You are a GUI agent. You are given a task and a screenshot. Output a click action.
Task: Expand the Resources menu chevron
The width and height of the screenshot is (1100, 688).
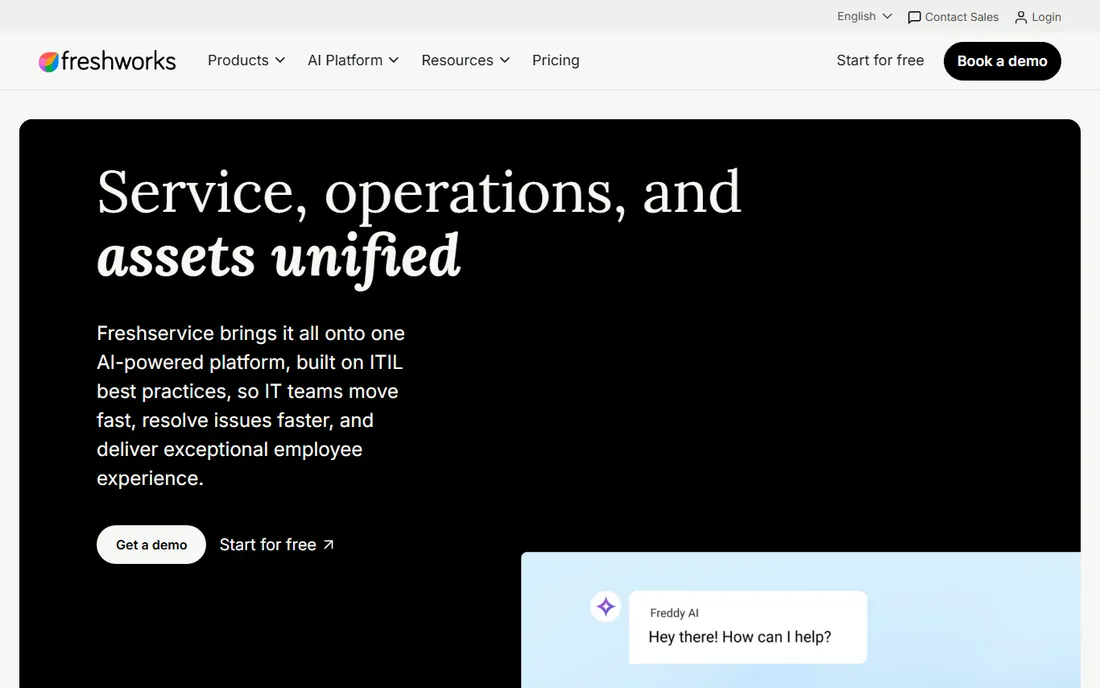pos(504,60)
